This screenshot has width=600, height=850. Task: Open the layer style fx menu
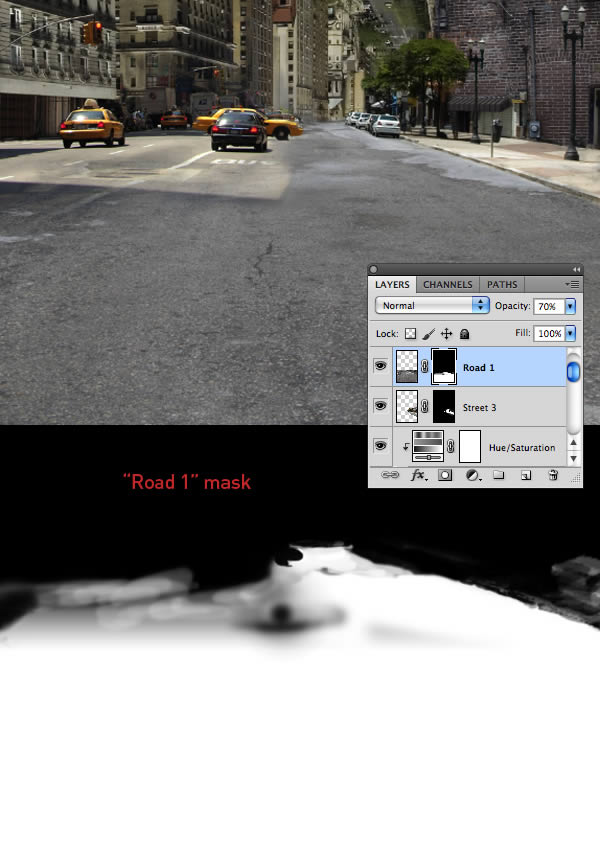tap(419, 475)
